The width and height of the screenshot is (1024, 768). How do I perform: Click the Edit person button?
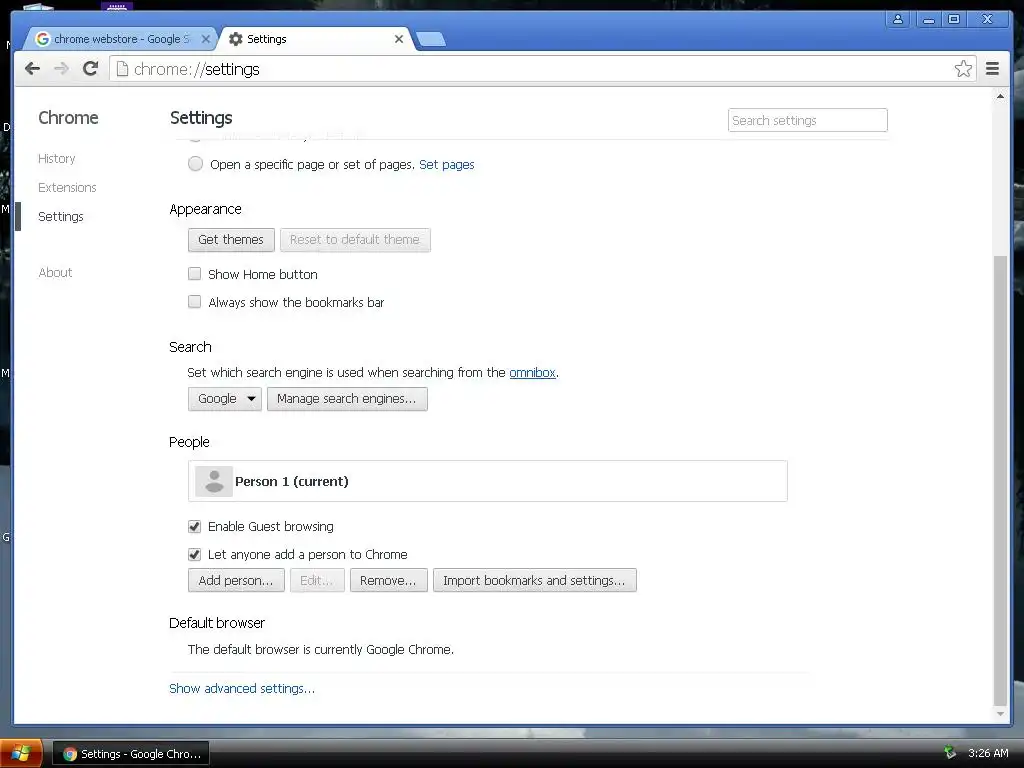tap(317, 580)
